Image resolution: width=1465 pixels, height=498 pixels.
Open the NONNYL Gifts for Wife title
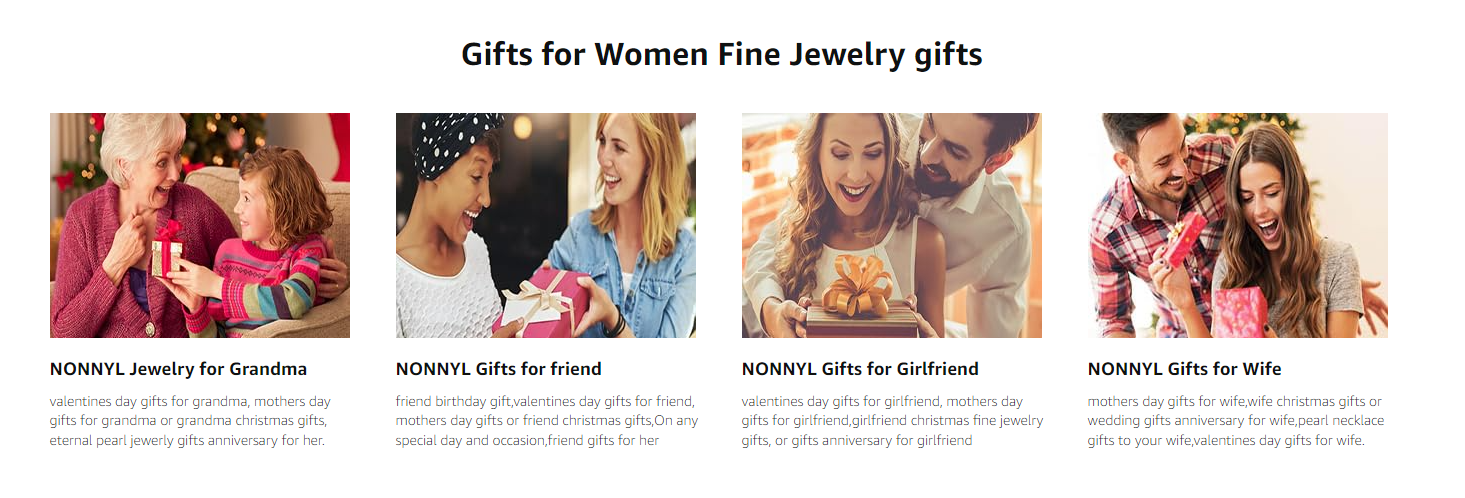tap(1184, 369)
